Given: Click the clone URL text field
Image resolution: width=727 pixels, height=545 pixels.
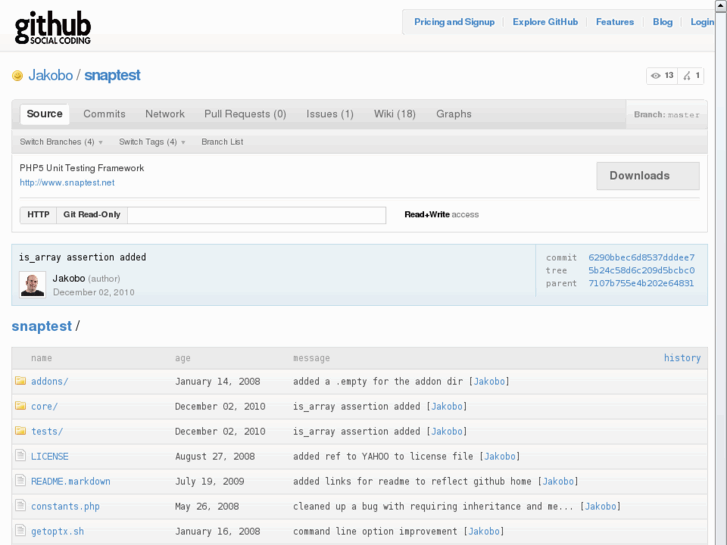Looking at the screenshot, I should [257, 215].
